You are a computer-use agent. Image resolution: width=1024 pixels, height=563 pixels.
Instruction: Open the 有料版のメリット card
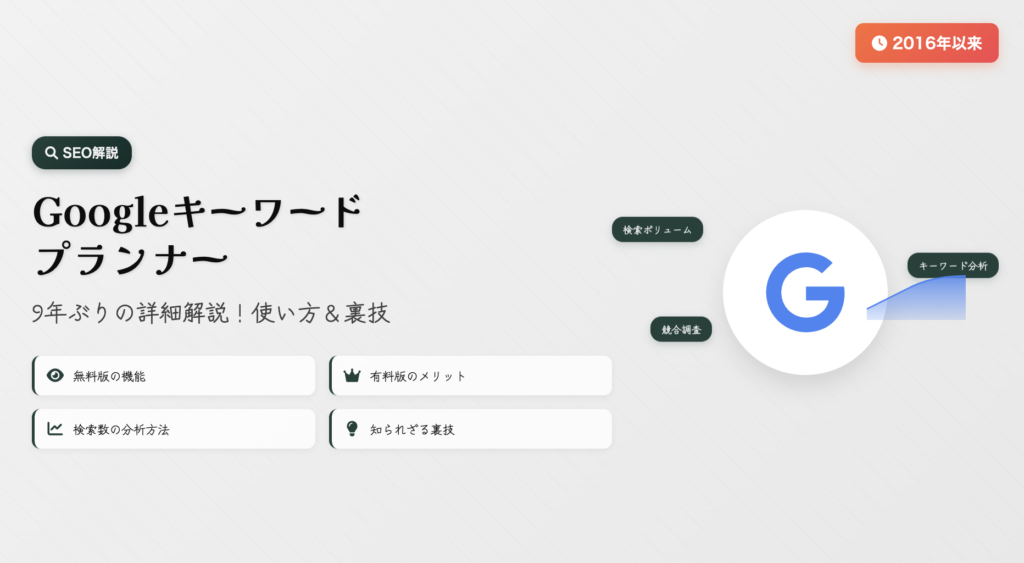[471, 376]
